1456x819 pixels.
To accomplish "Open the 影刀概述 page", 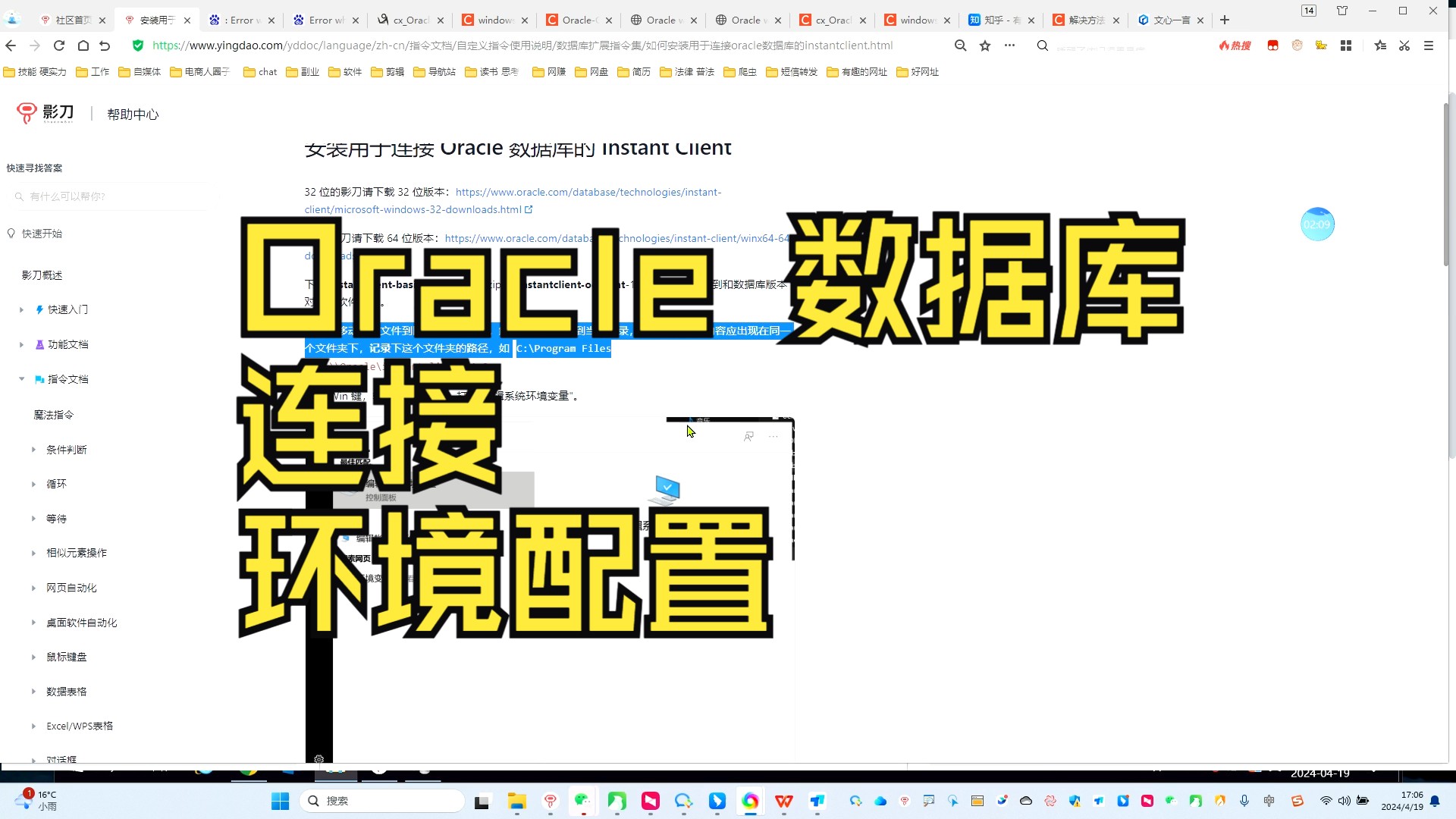I will 42,275.
